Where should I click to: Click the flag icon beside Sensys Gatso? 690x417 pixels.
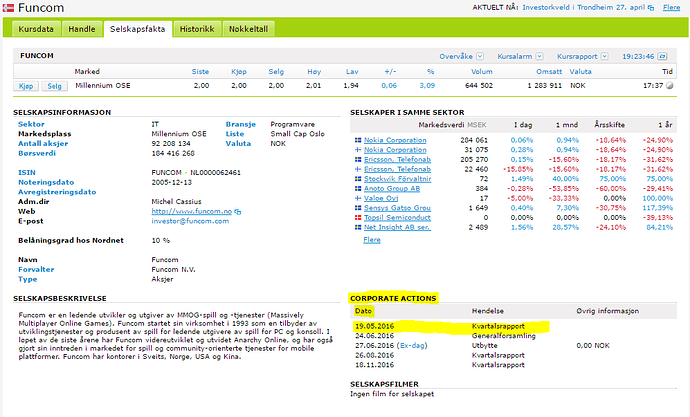pyautogui.click(x=358, y=208)
